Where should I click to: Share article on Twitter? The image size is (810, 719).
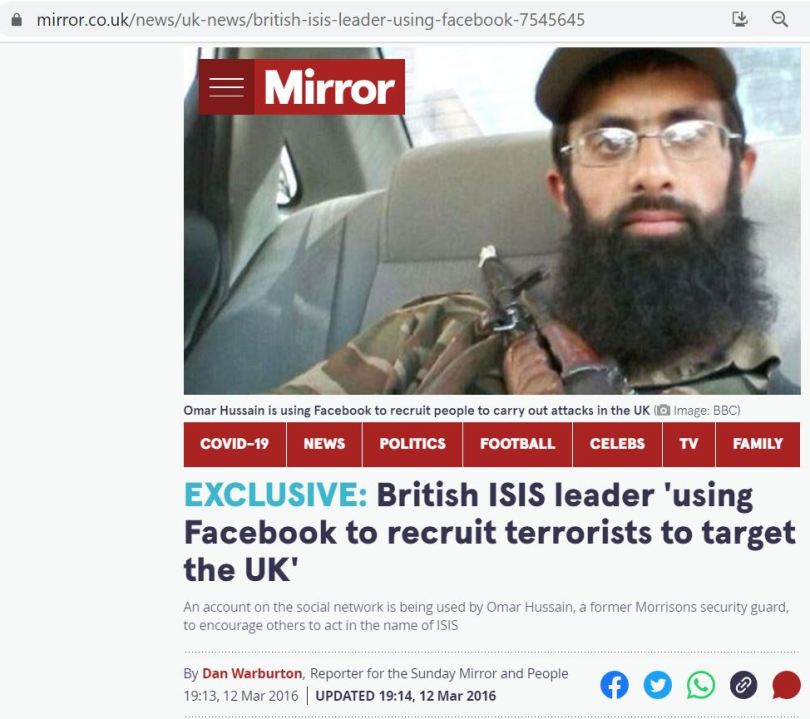(x=658, y=685)
